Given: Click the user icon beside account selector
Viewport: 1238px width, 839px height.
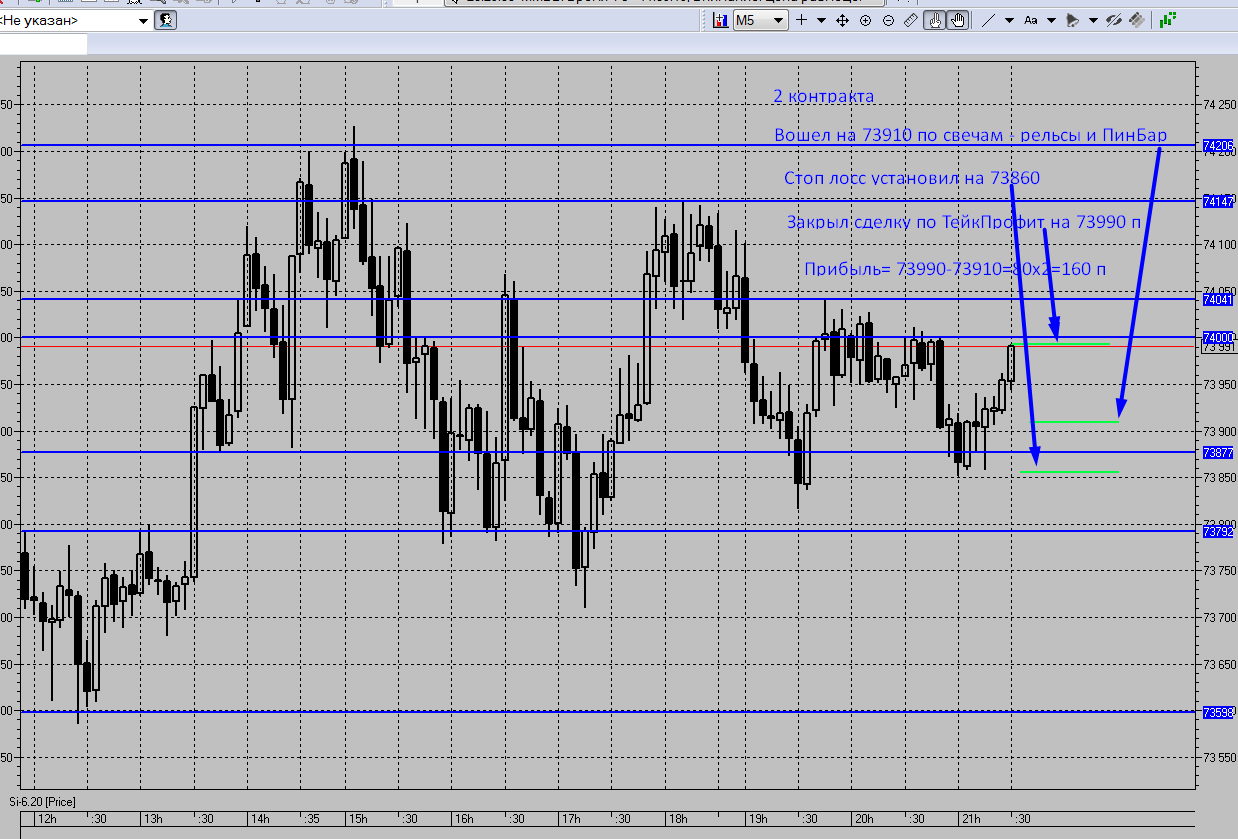Looking at the screenshot, I should (167, 20).
